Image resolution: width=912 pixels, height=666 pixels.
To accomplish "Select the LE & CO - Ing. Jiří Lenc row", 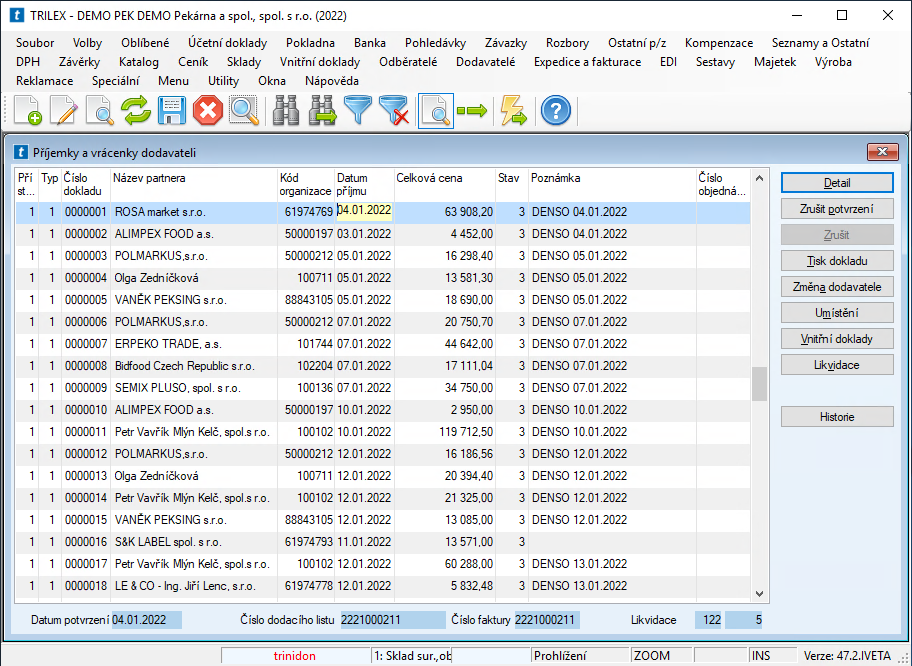I will [x=383, y=586].
